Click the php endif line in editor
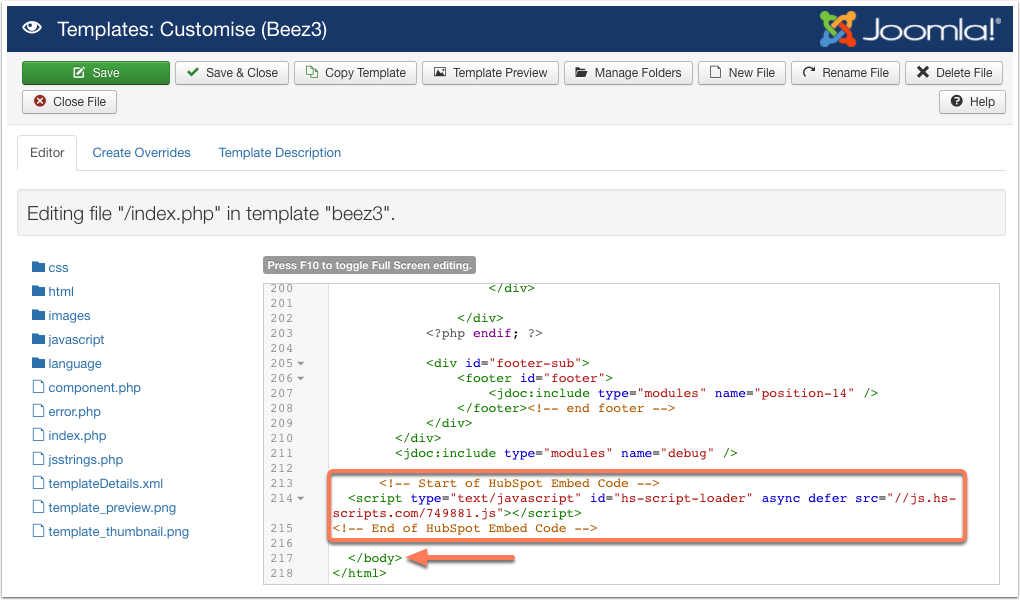1020x600 pixels. click(484, 333)
